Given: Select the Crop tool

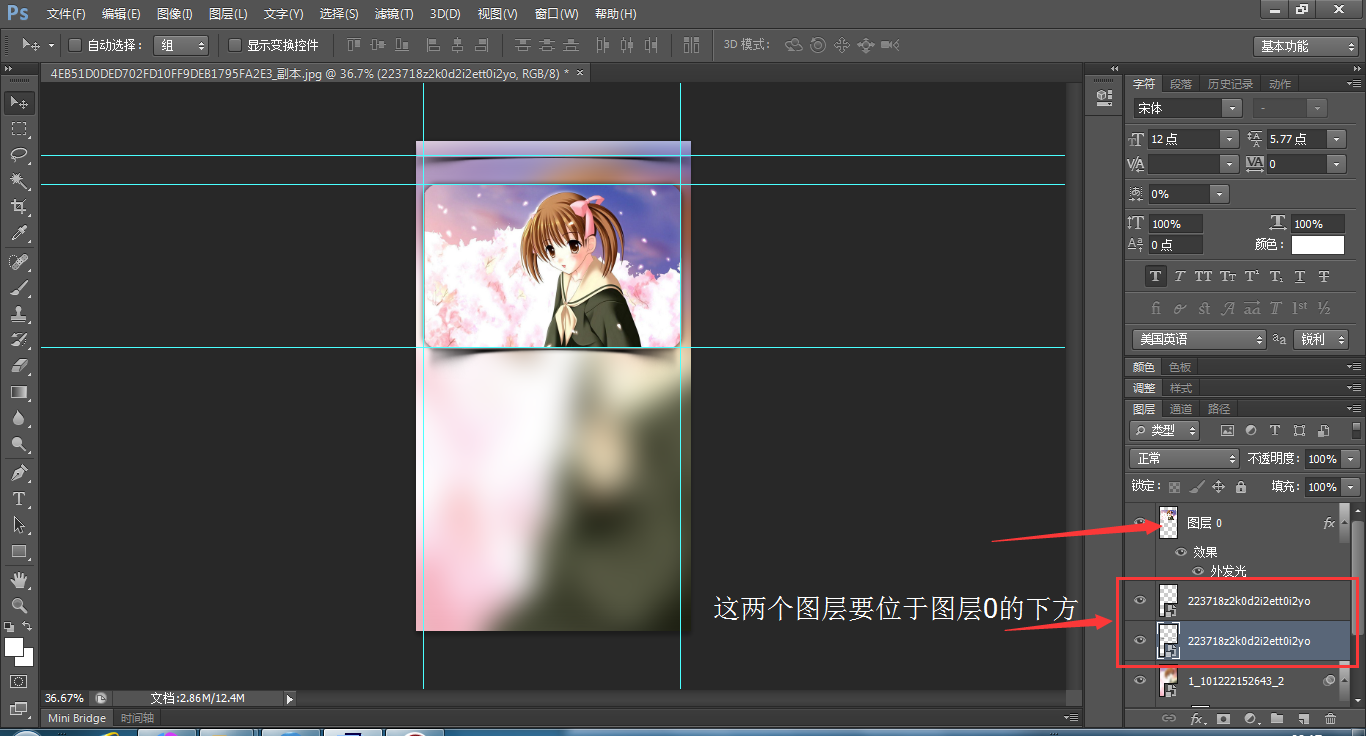Looking at the screenshot, I should (19, 207).
